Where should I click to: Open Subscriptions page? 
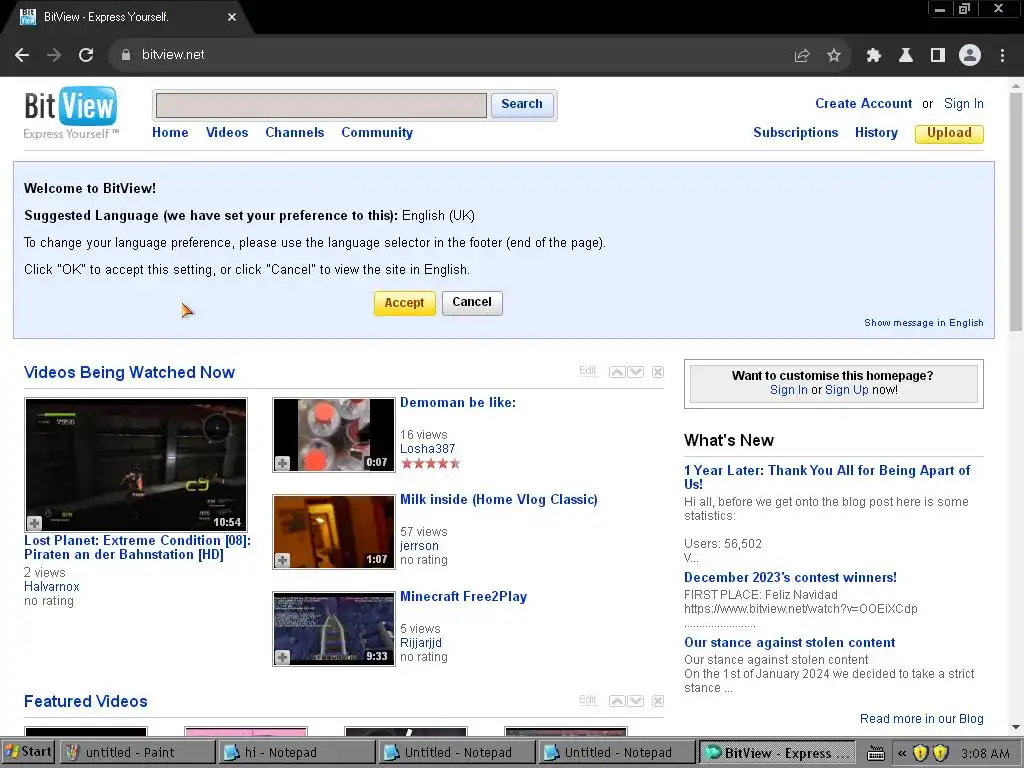[795, 133]
